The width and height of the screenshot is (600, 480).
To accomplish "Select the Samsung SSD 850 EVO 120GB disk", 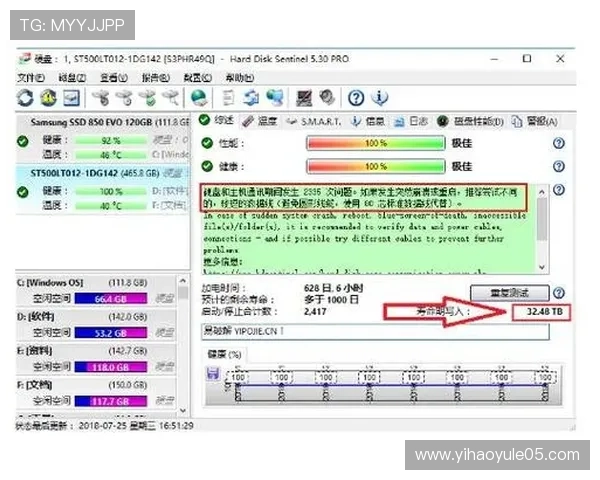I will pyautogui.click(x=103, y=139).
